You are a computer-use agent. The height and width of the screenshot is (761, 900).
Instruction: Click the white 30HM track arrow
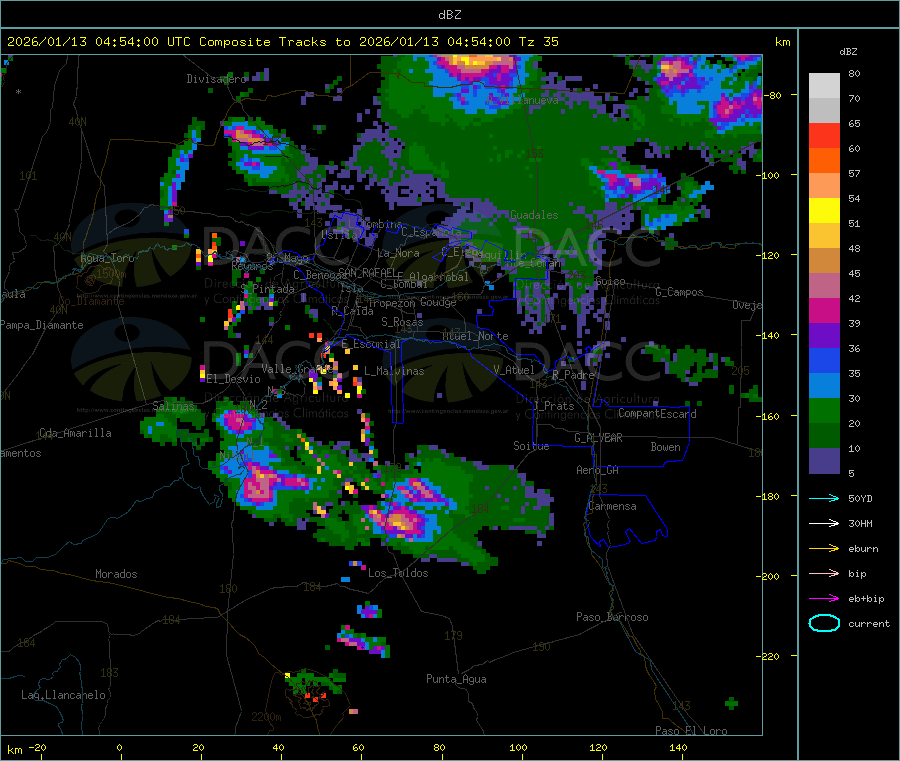[x=824, y=523]
